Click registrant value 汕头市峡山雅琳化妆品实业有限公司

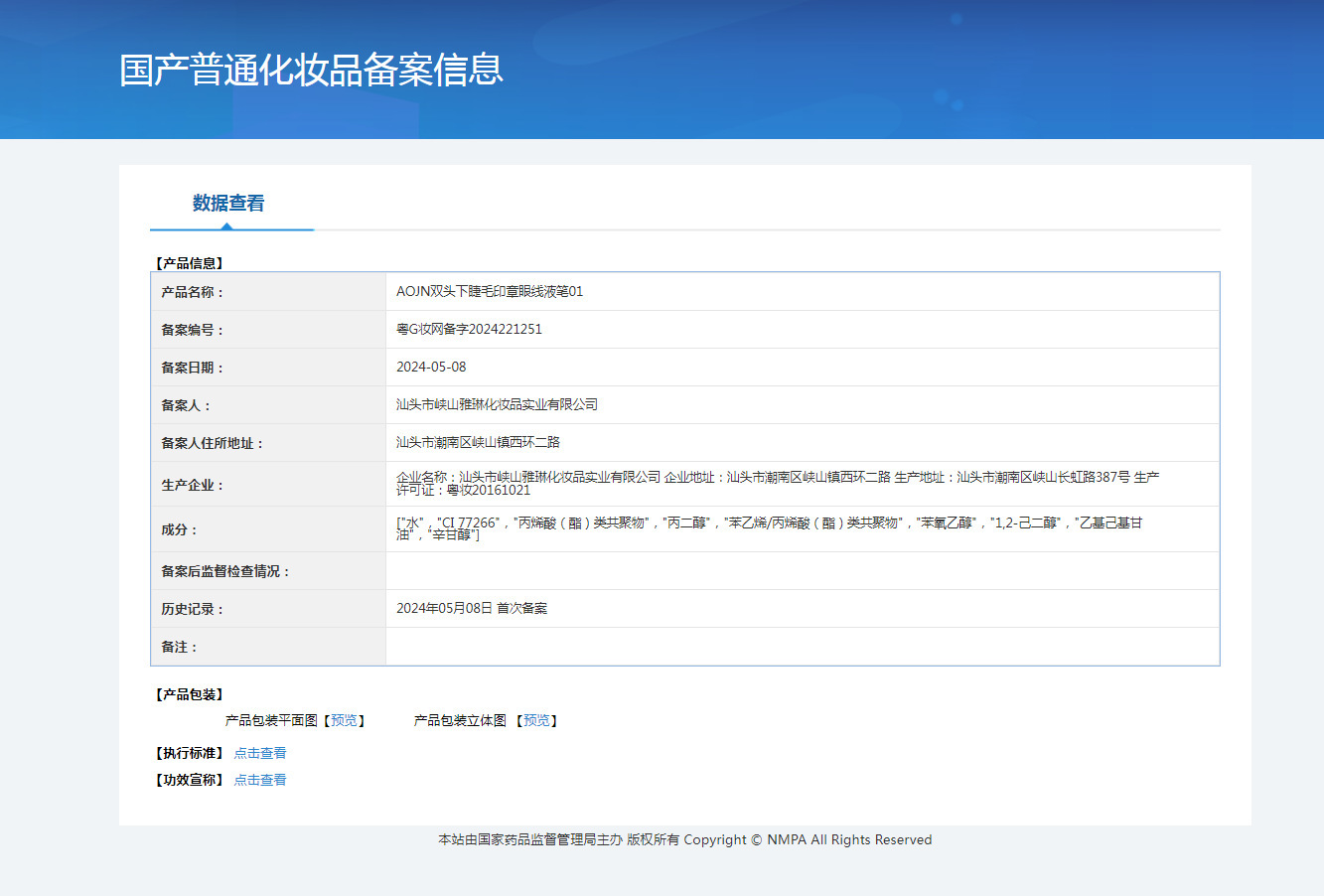click(497, 404)
